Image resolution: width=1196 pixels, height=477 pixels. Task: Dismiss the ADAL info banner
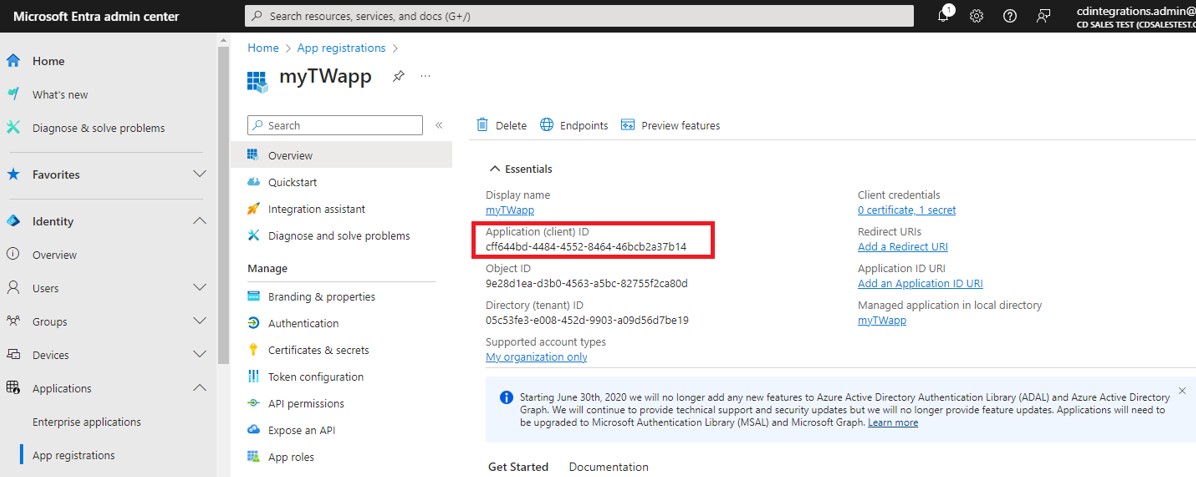click(1182, 391)
